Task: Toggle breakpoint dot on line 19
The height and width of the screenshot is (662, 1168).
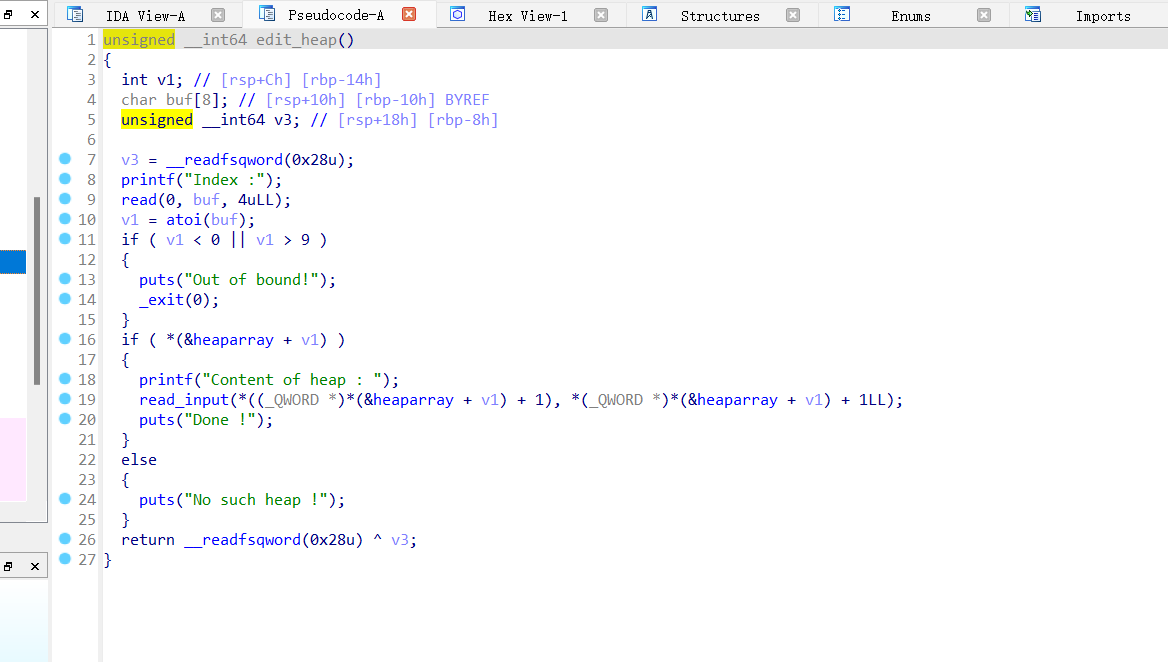Action: [65, 399]
